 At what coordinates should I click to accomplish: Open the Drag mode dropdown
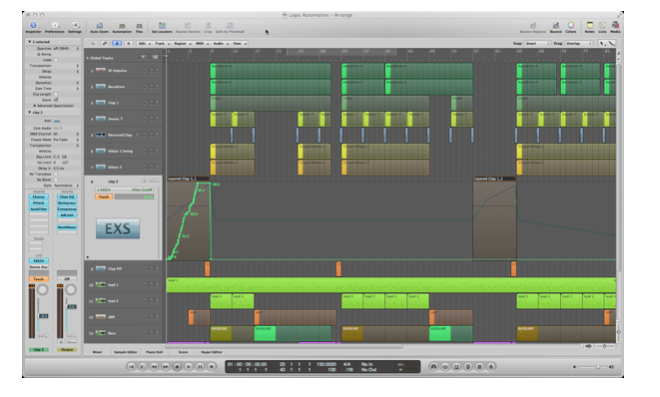[579, 43]
